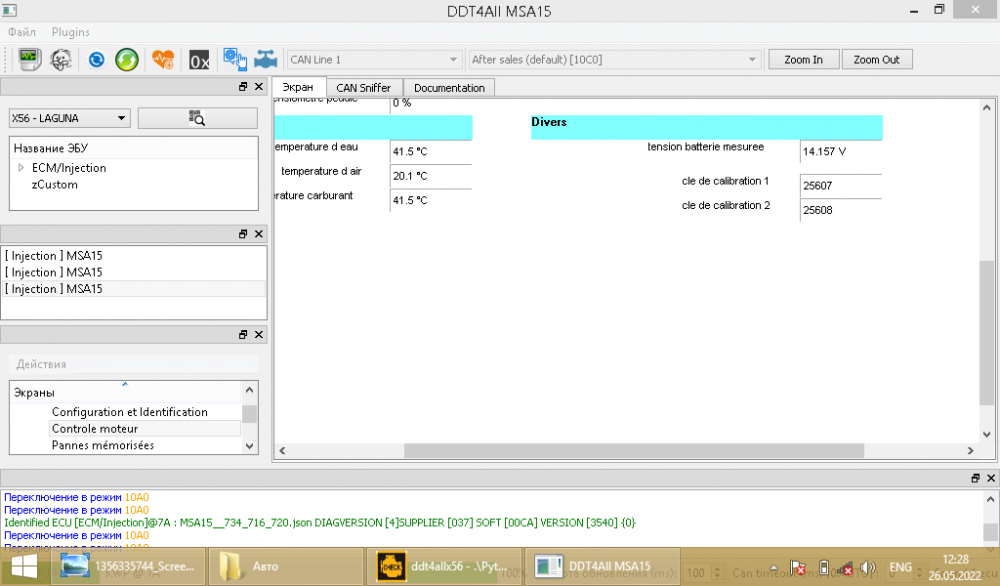
Task: Click the Zoom In button
Action: 804,59
